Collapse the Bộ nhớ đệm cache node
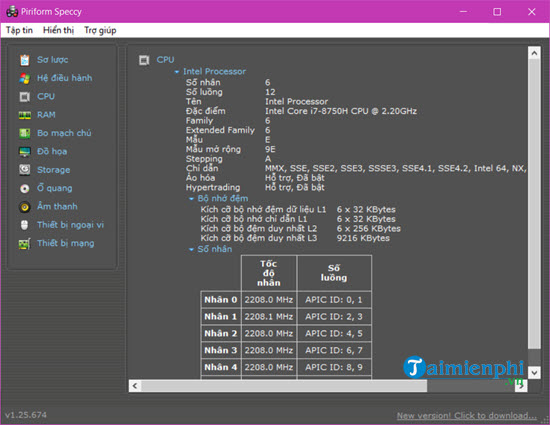Viewport: 550px width, 425px height. (191, 199)
